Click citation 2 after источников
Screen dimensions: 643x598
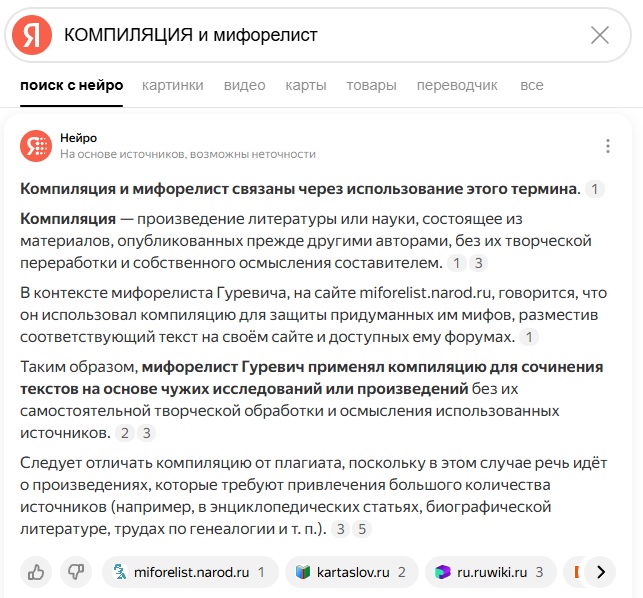[125, 433]
